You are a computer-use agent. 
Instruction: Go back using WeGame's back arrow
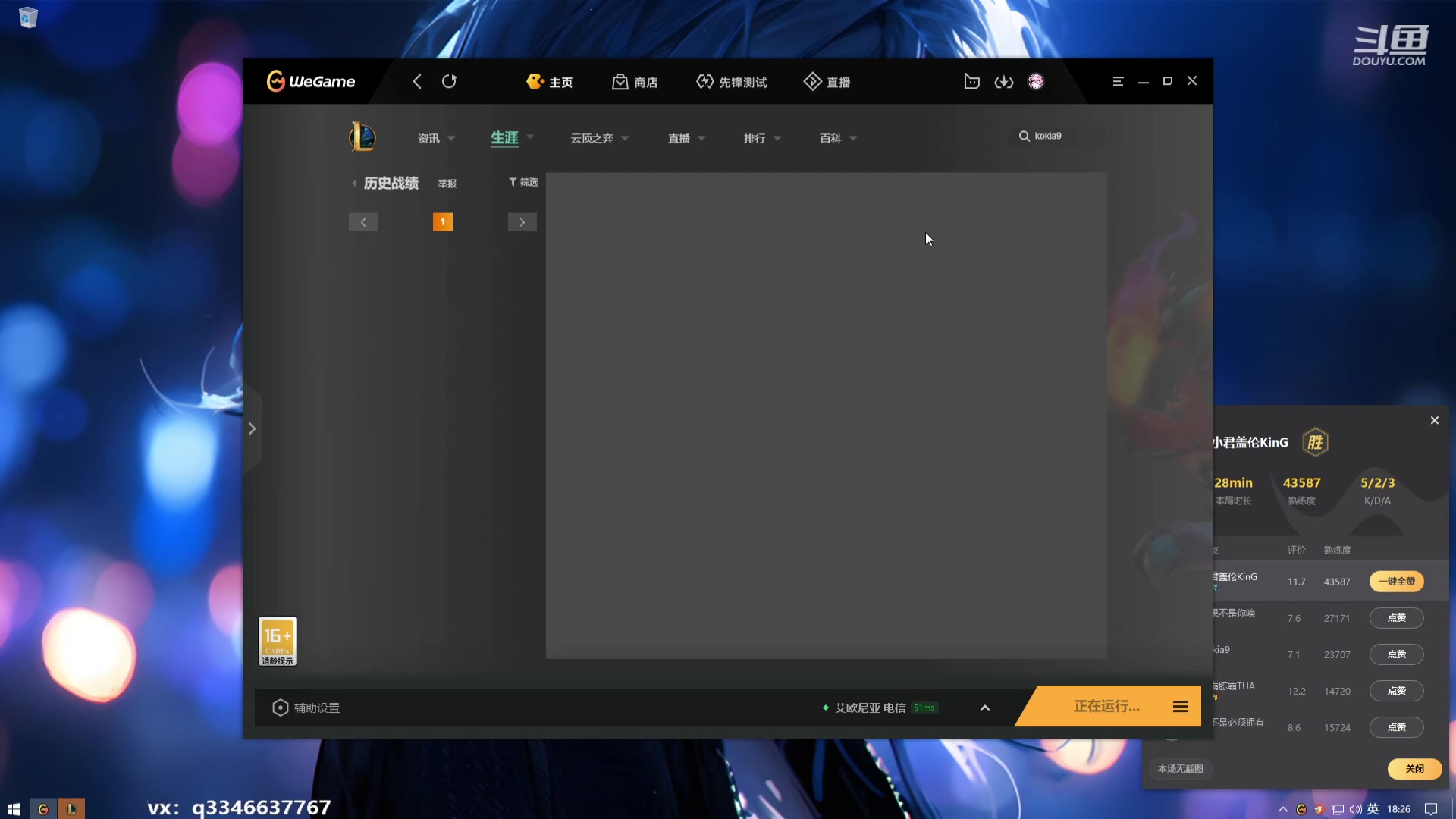tap(417, 81)
